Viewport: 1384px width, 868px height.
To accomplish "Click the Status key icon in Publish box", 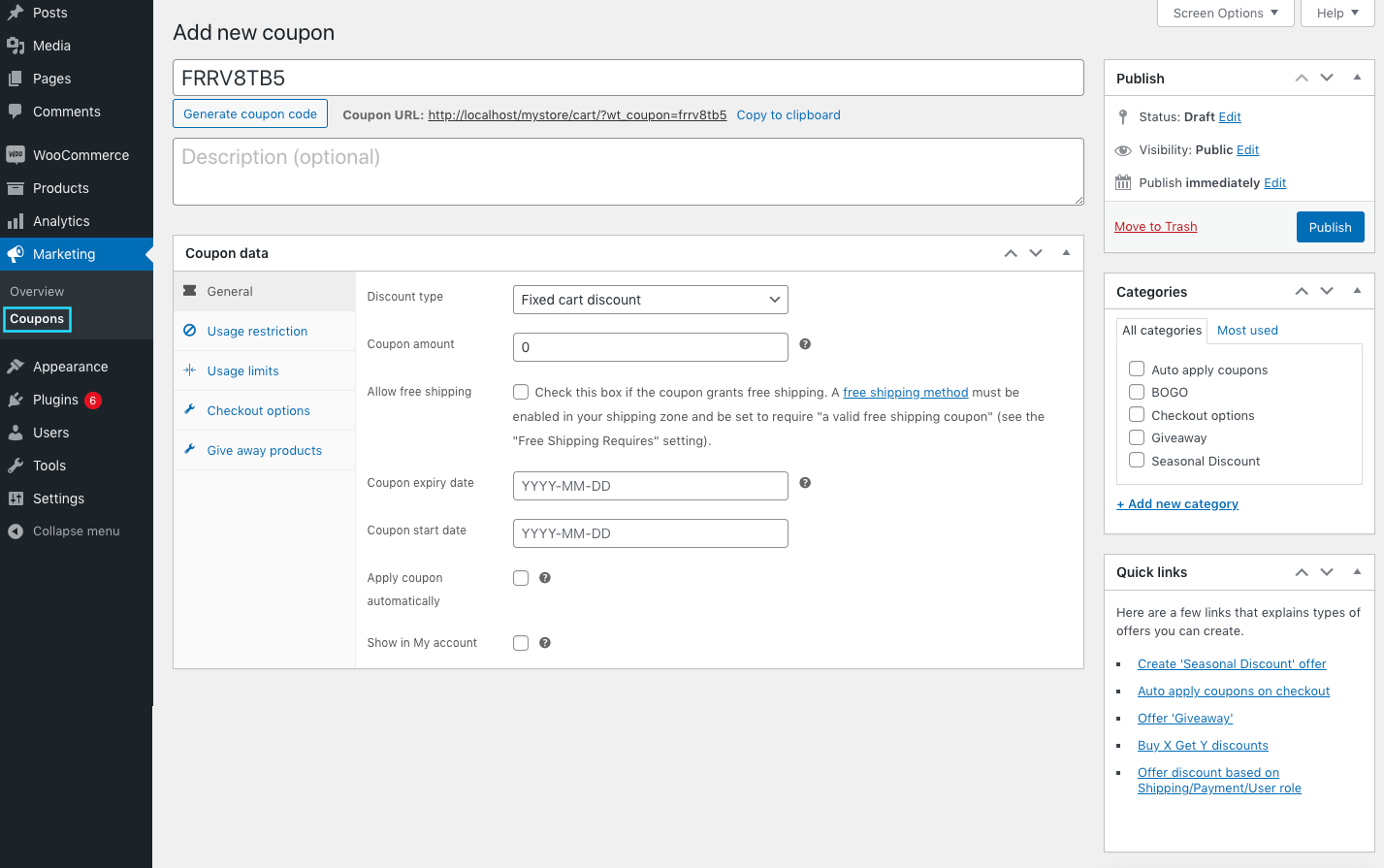I will pyautogui.click(x=1123, y=116).
